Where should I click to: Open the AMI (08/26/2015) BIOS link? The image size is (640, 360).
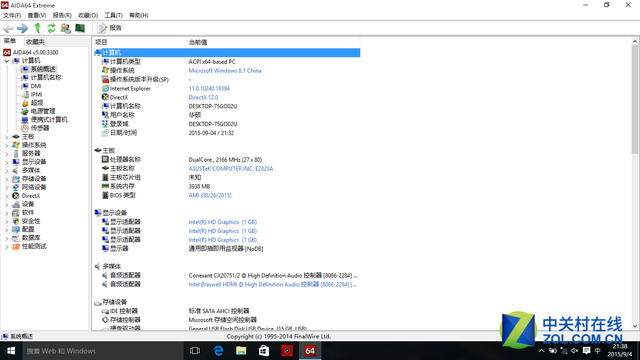[210, 196]
